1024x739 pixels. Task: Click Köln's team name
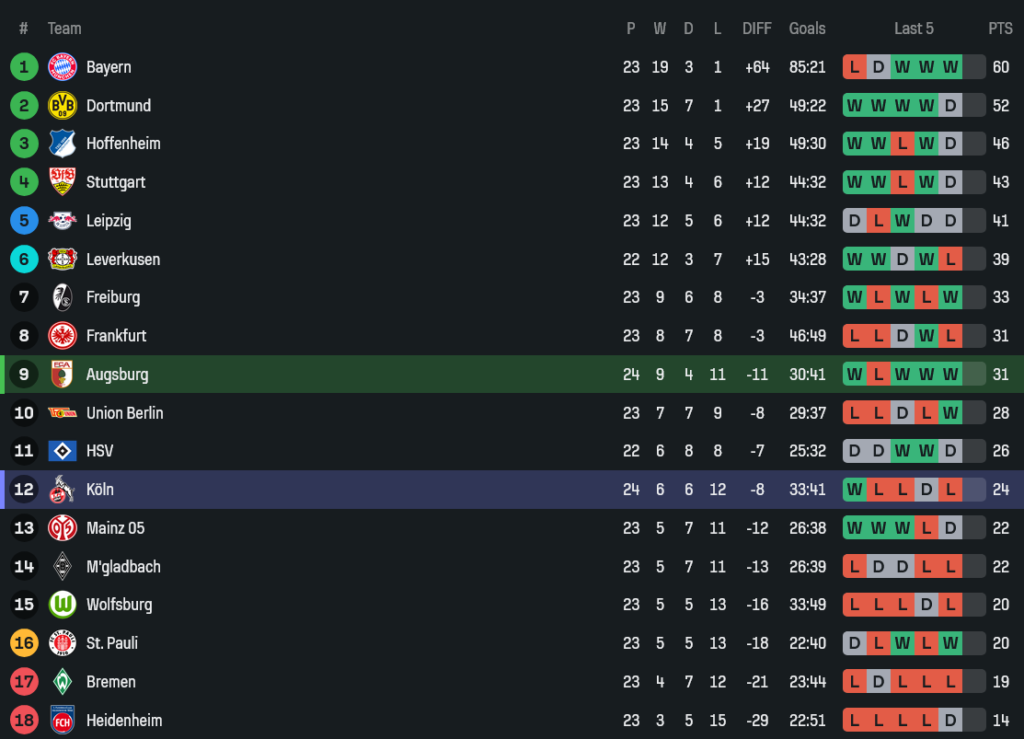tap(100, 490)
